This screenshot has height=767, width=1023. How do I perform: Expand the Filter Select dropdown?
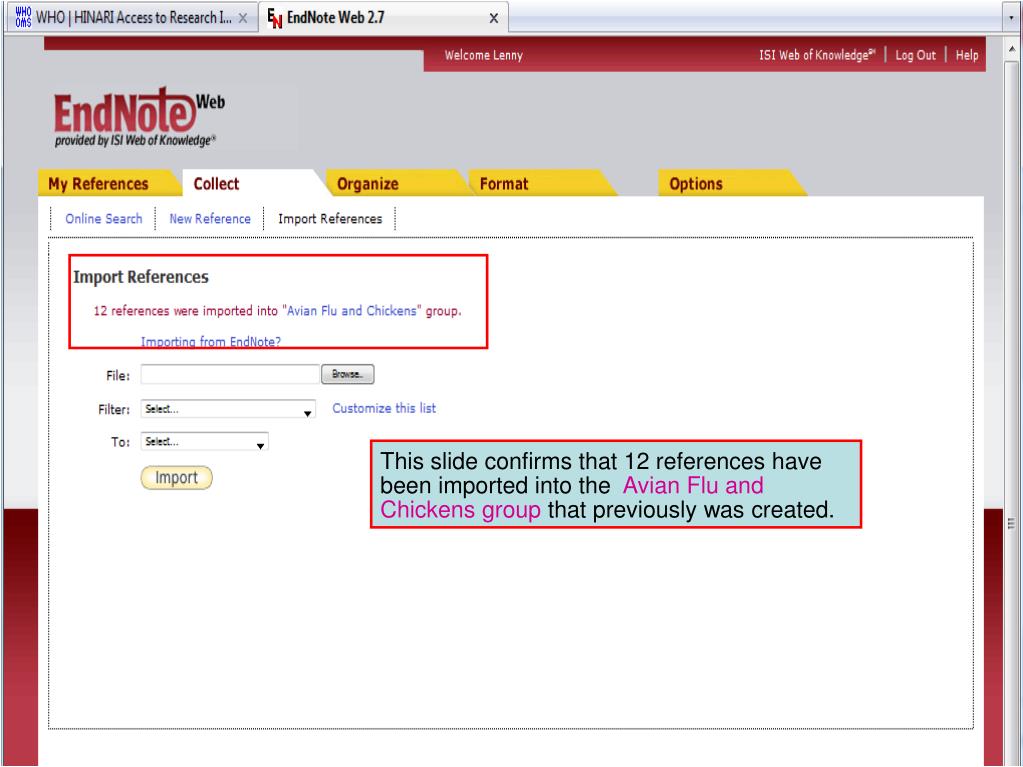pos(228,409)
